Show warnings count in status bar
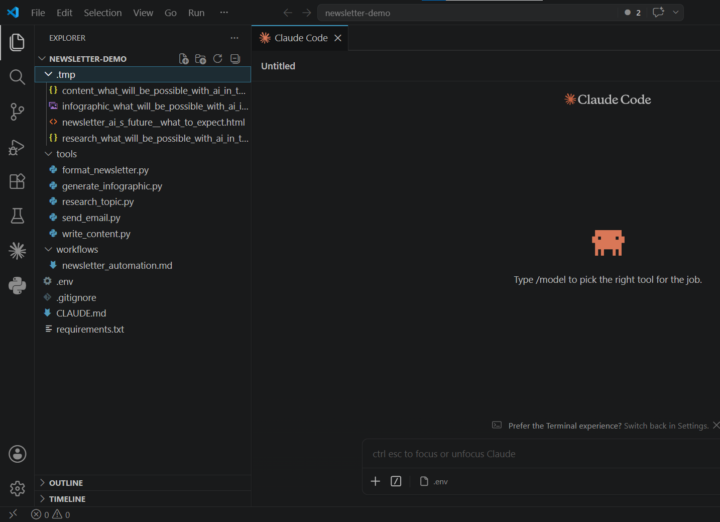 coord(62,515)
